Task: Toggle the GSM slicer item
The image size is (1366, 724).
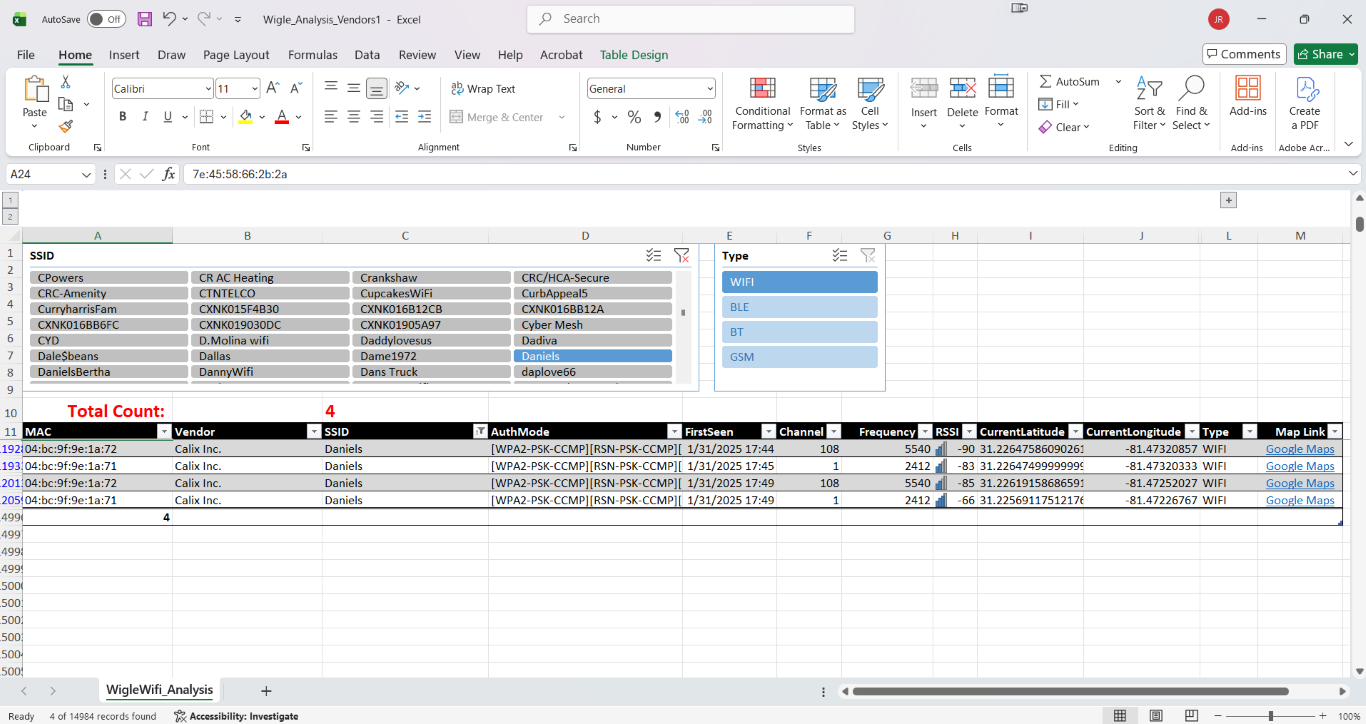Action: (x=800, y=357)
